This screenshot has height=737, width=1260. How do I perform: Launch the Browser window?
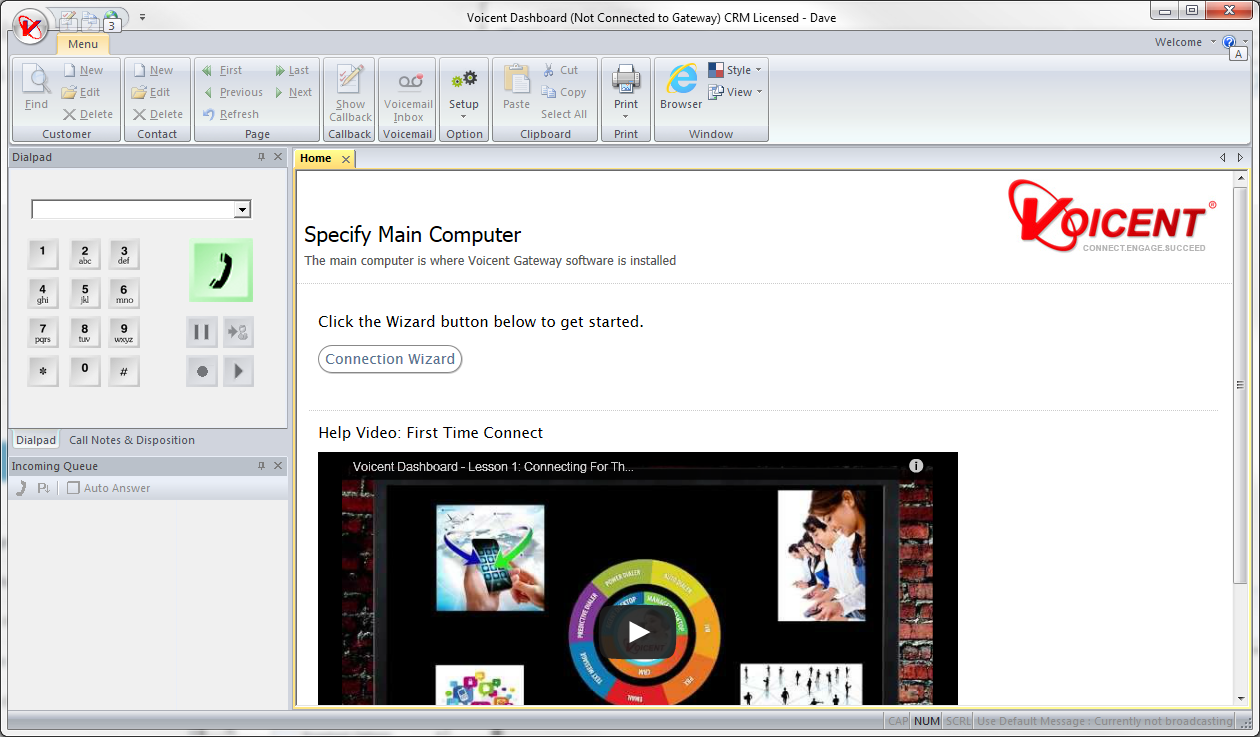tap(681, 87)
